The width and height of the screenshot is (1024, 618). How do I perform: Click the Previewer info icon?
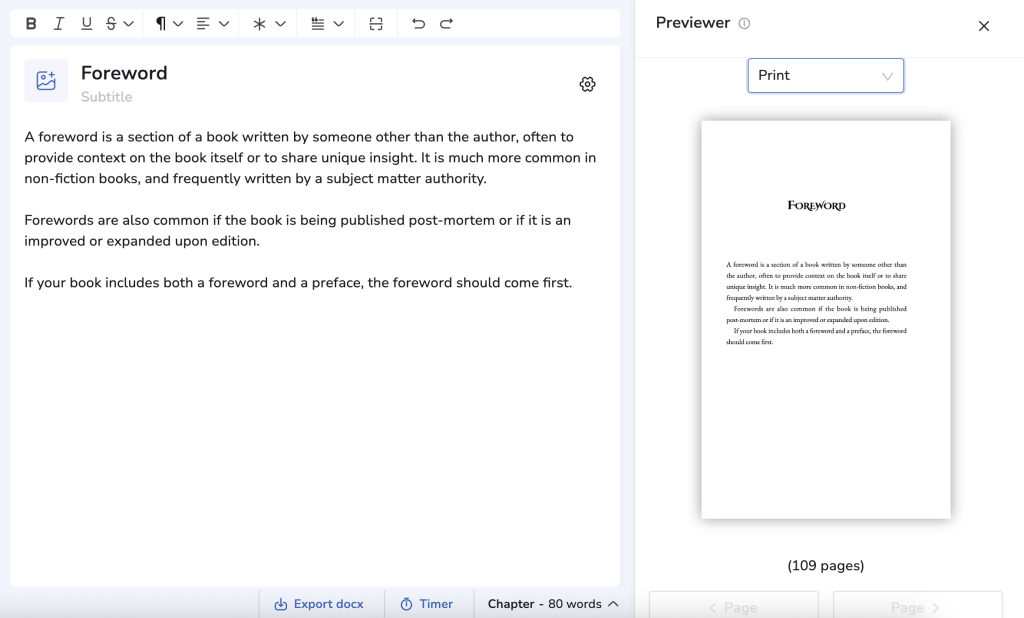(x=744, y=24)
